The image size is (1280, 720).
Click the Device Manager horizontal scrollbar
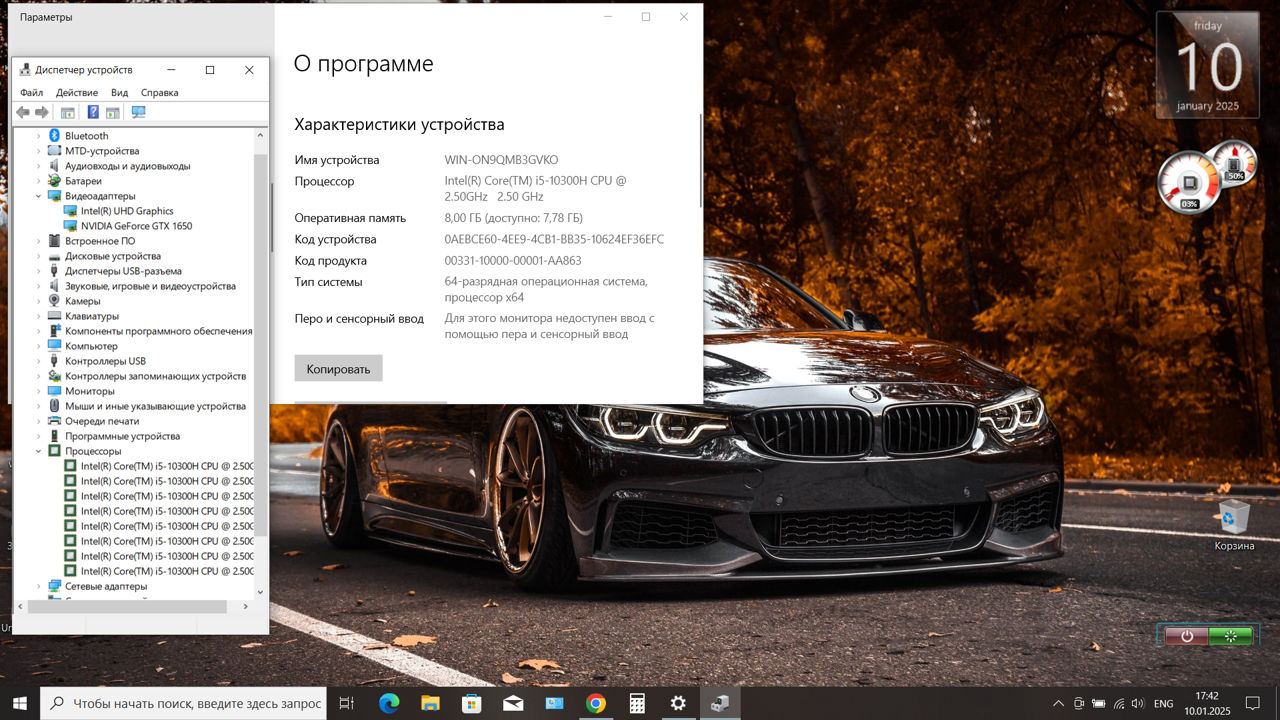click(x=127, y=606)
